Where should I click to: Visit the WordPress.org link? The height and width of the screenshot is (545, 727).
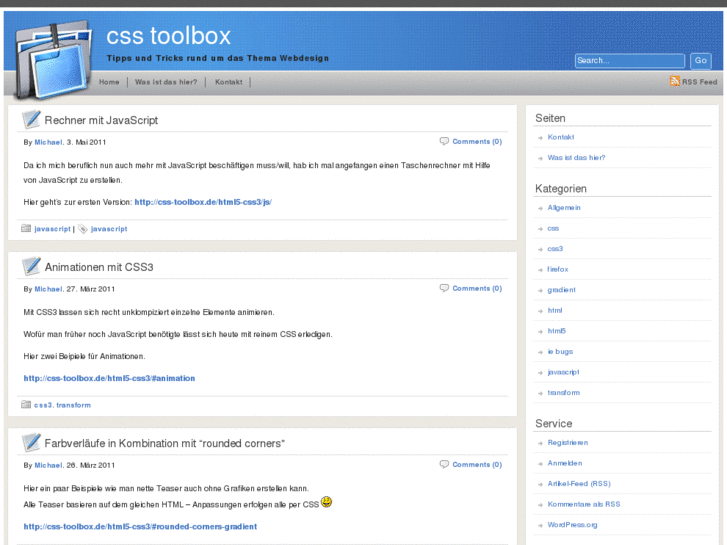572,525
